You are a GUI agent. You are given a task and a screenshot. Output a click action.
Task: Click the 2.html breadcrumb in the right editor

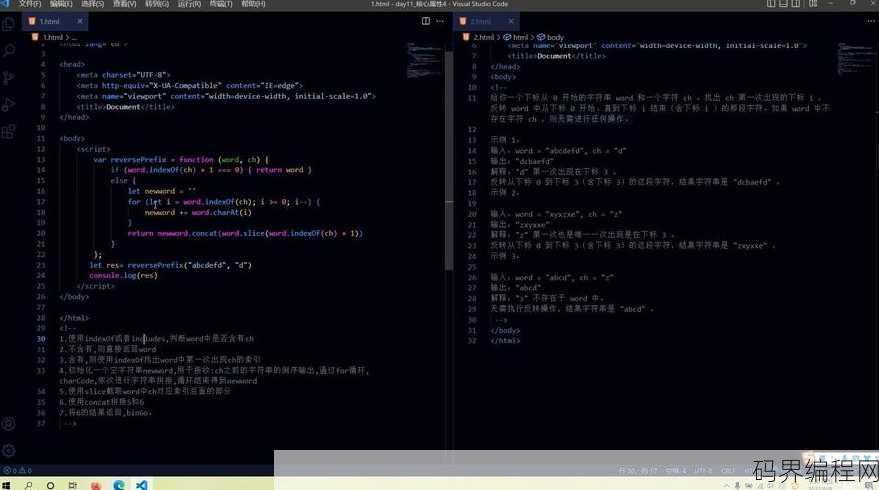[484, 37]
